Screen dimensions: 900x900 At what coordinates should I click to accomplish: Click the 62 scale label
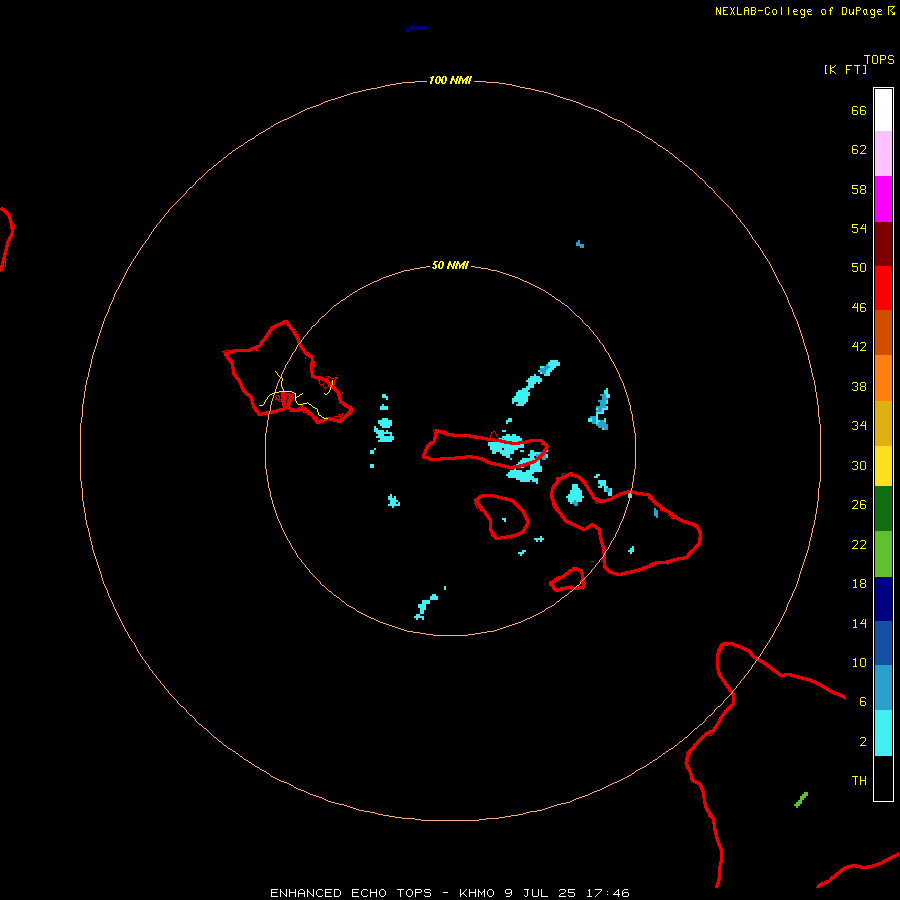point(859,150)
